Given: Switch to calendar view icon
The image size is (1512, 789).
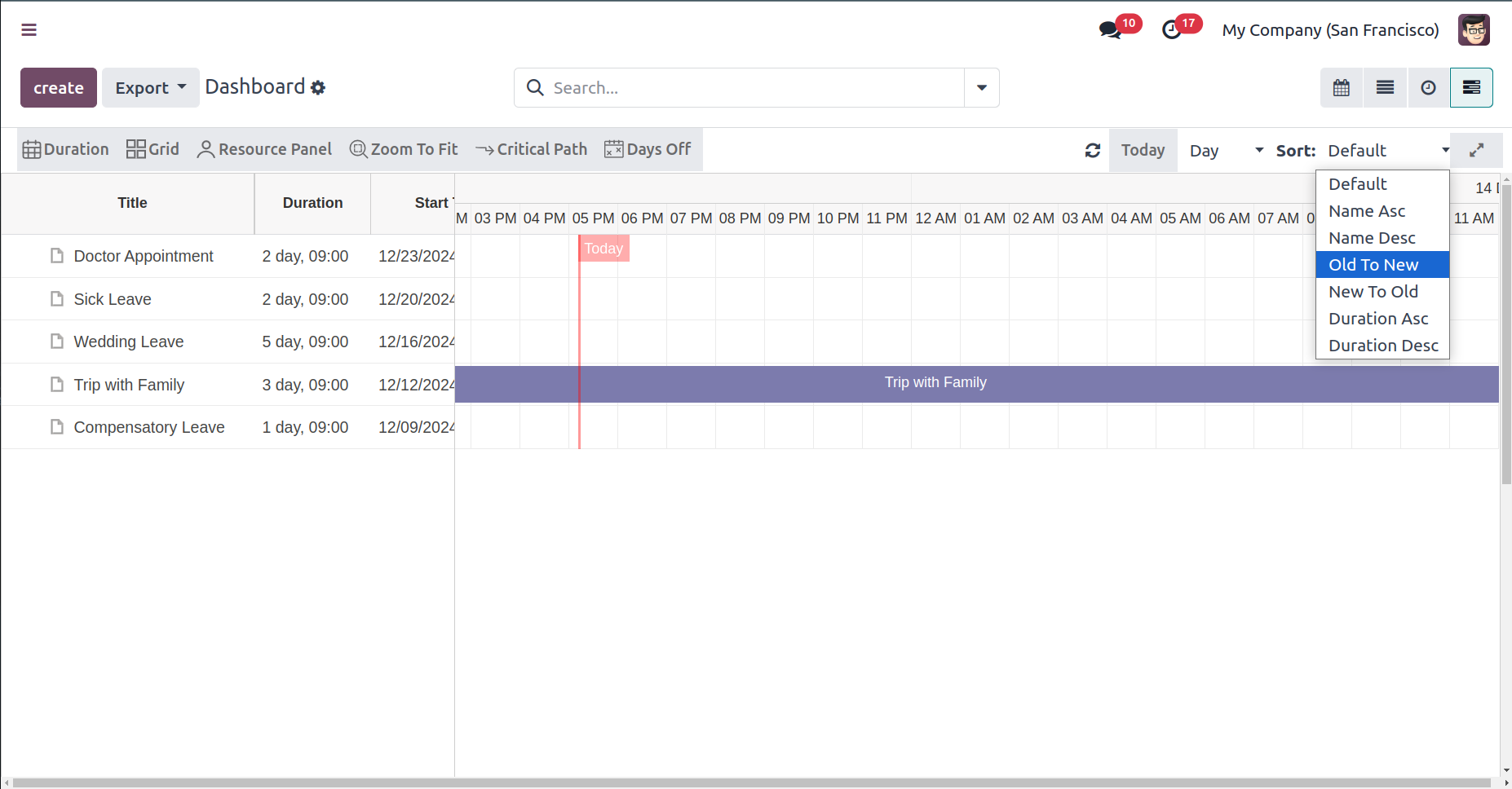Looking at the screenshot, I should [1342, 88].
